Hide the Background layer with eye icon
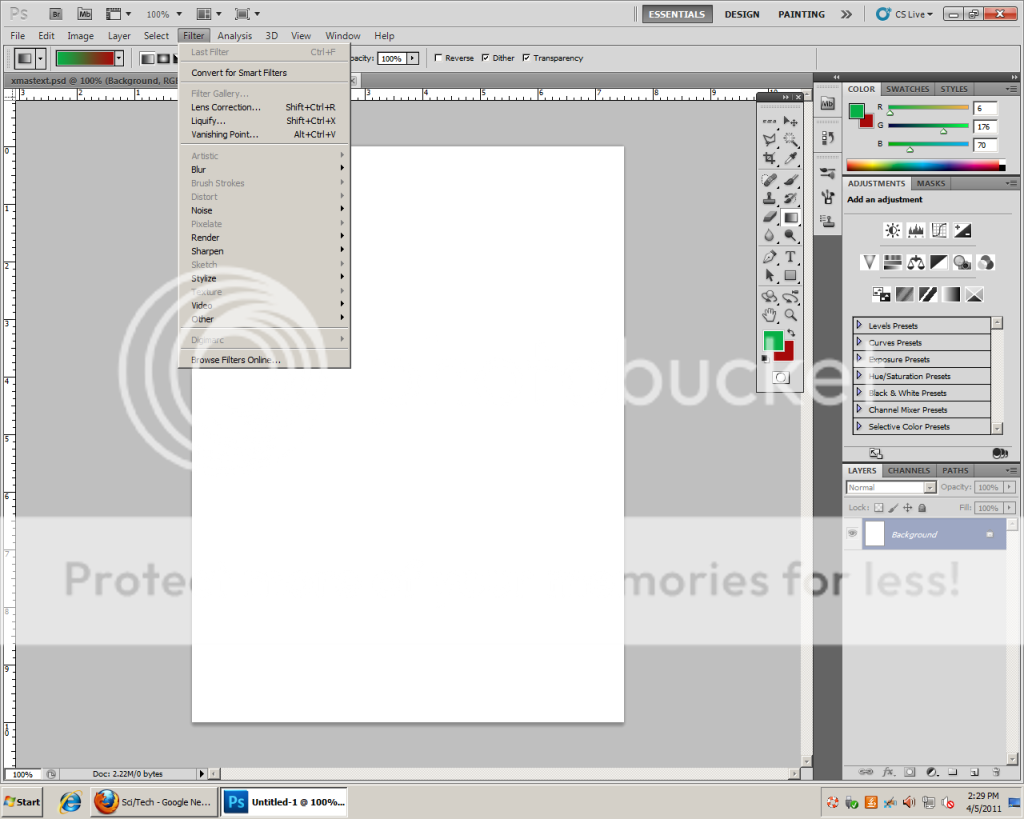 click(853, 534)
